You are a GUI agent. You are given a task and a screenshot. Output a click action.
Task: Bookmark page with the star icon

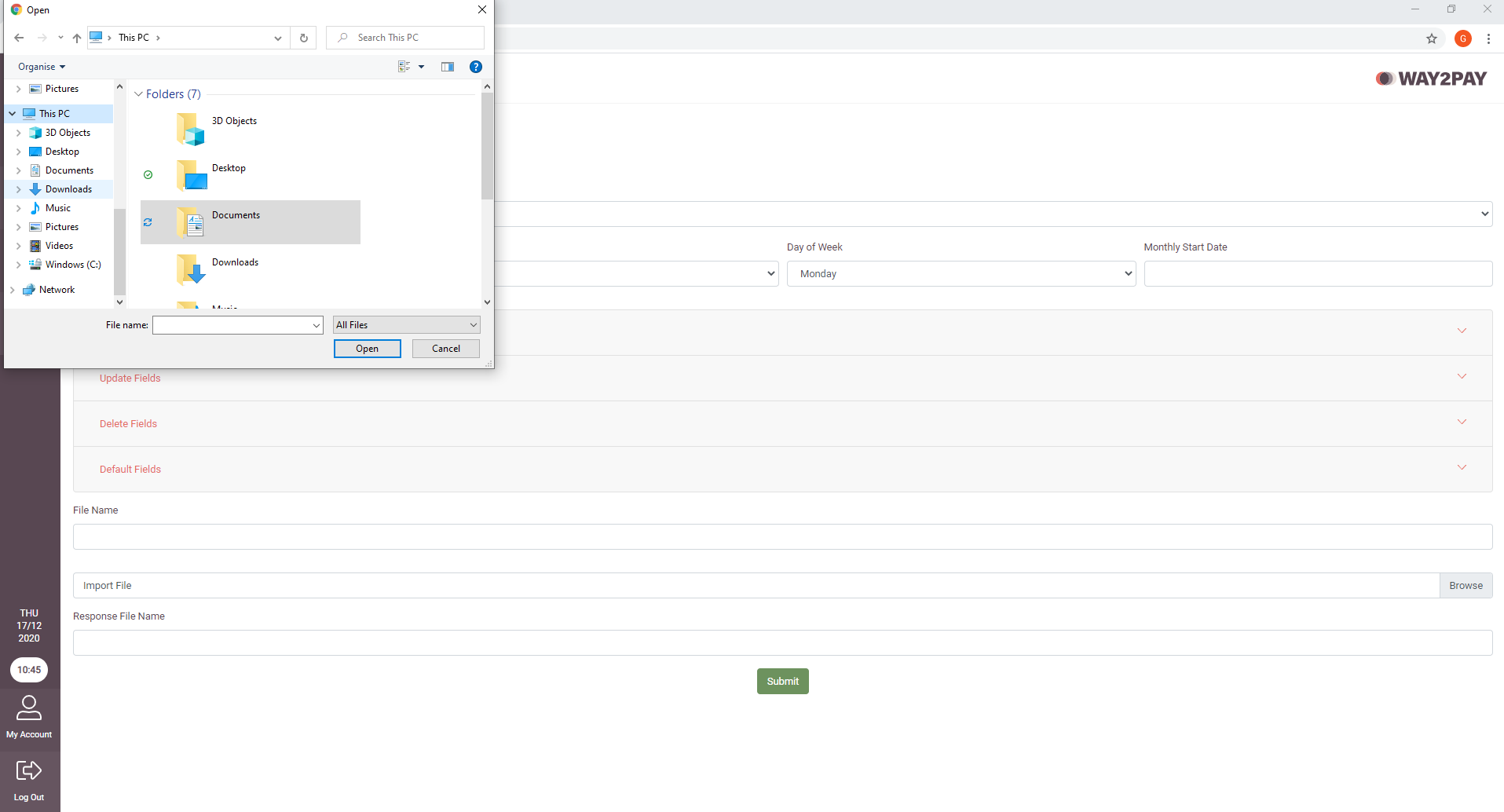click(1432, 38)
